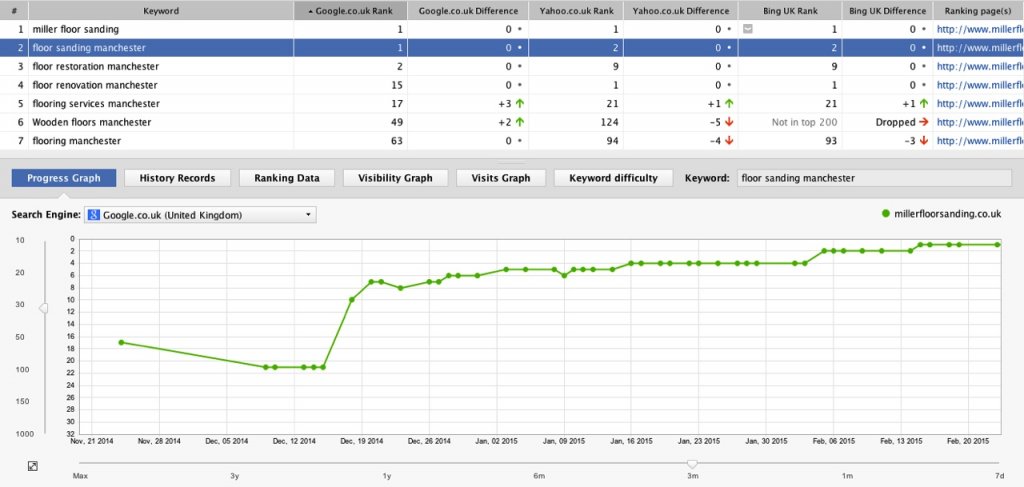Select the 'floor sanding manchester' keyword row
Image resolution: width=1024 pixels, height=487 pixels.
click(512, 48)
